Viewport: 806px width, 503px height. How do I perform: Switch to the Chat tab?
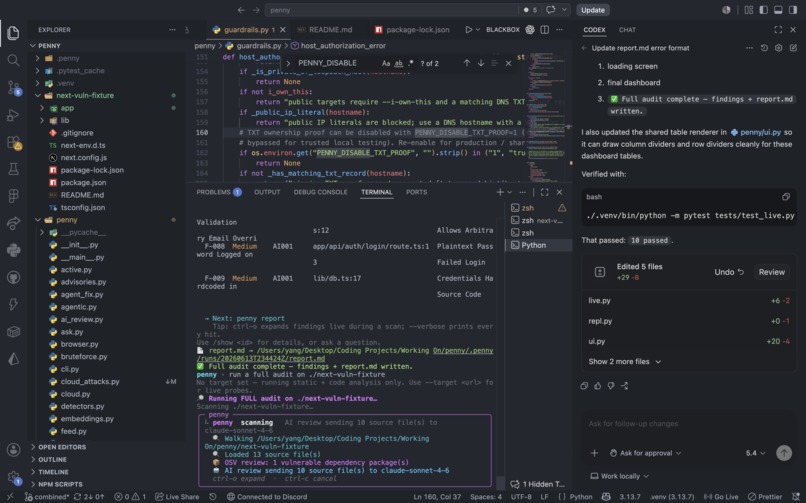[x=627, y=30]
